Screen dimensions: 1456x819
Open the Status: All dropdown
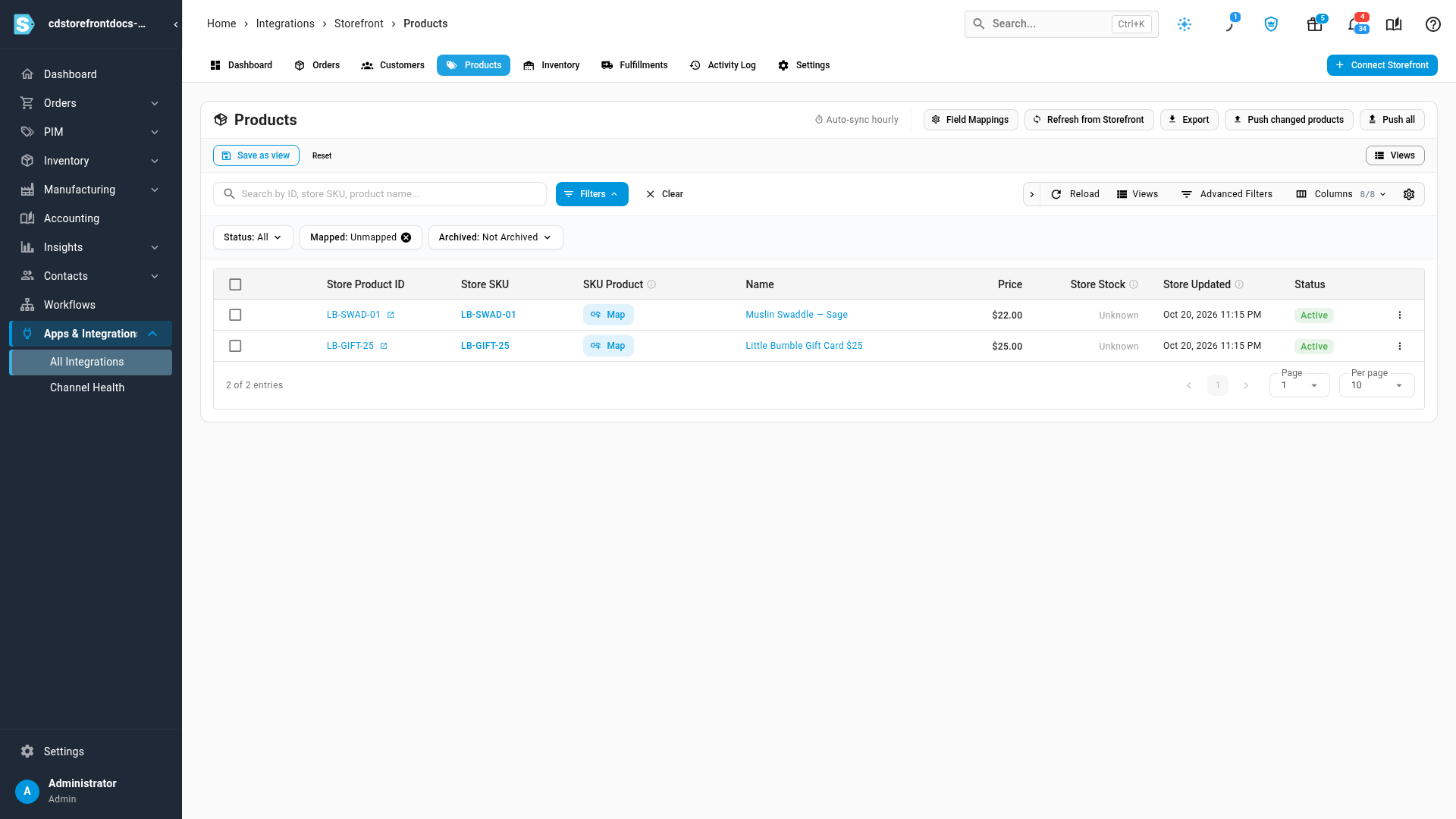[253, 237]
